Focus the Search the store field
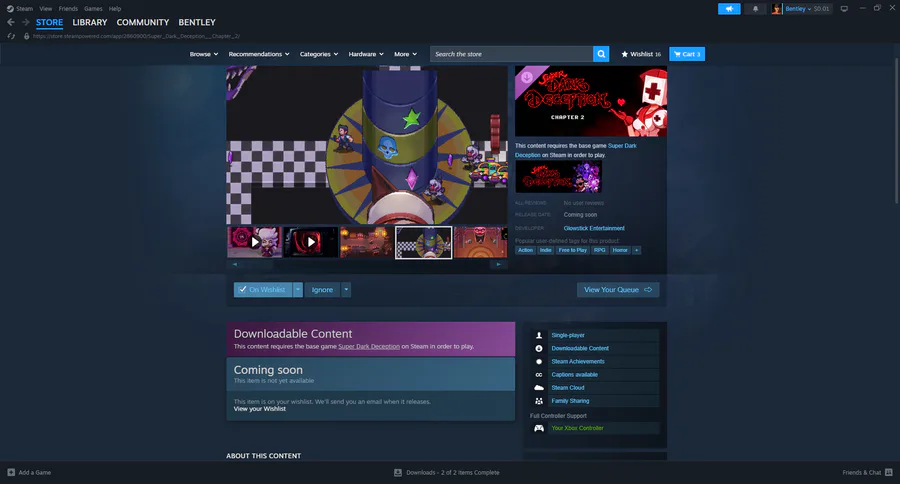The height and width of the screenshot is (484, 900). (x=511, y=54)
